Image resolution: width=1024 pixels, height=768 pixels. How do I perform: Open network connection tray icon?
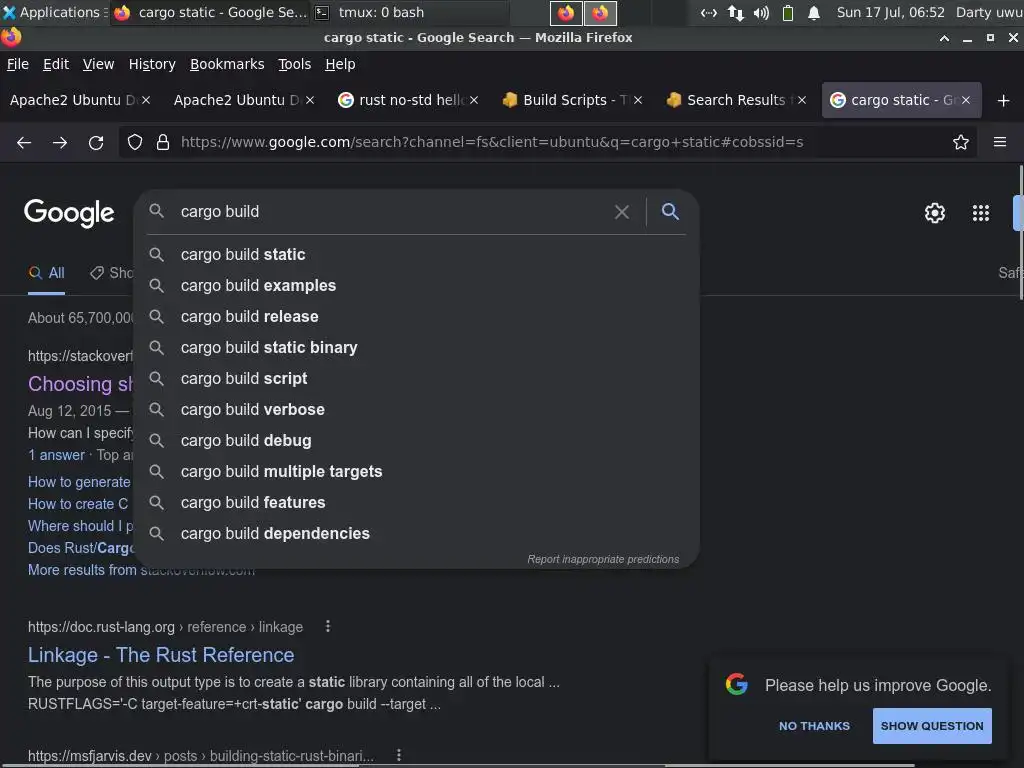(x=735, y=13)
